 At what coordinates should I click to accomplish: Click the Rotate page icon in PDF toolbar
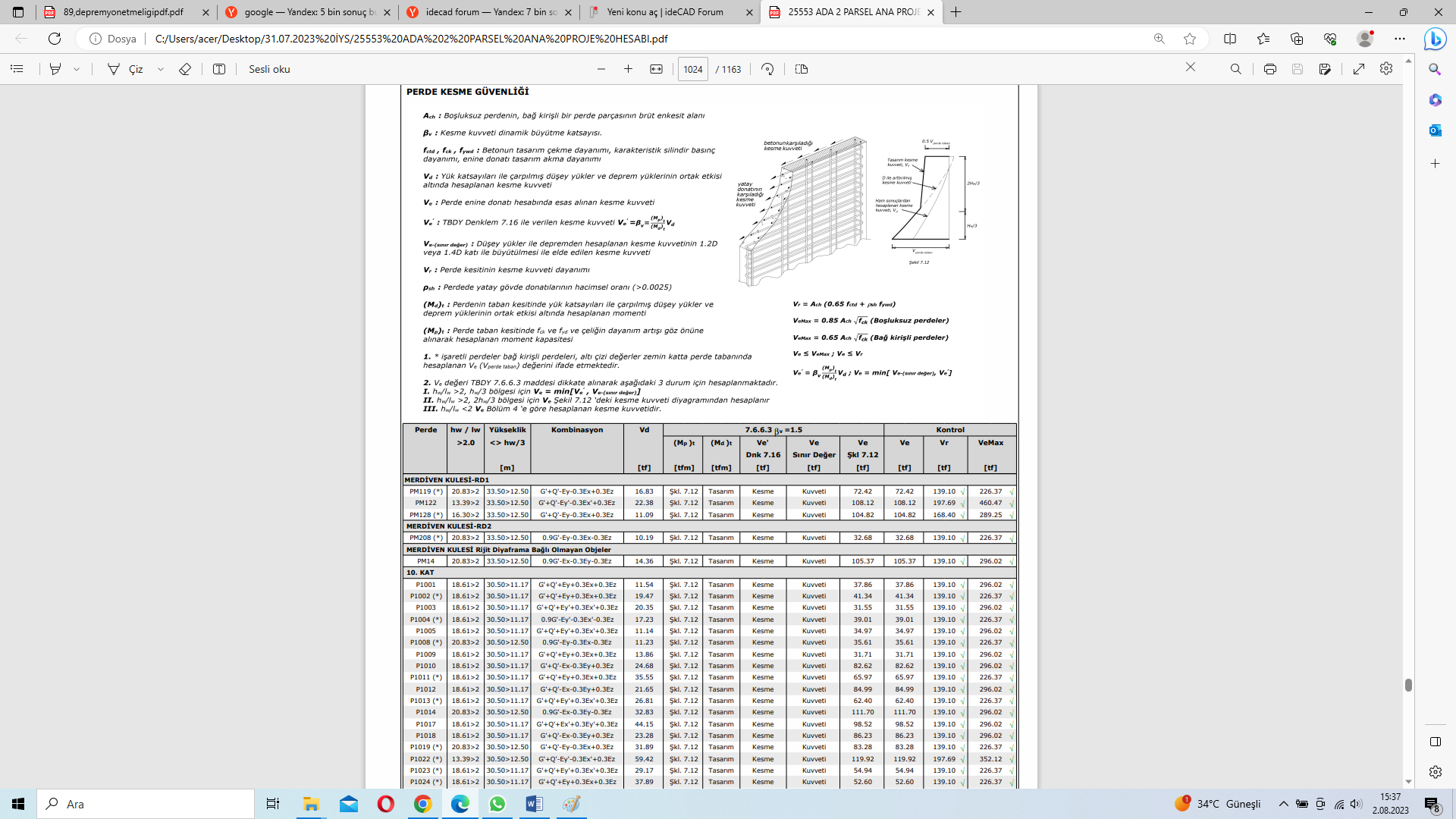pyautogui.click(x=767, y=69)
